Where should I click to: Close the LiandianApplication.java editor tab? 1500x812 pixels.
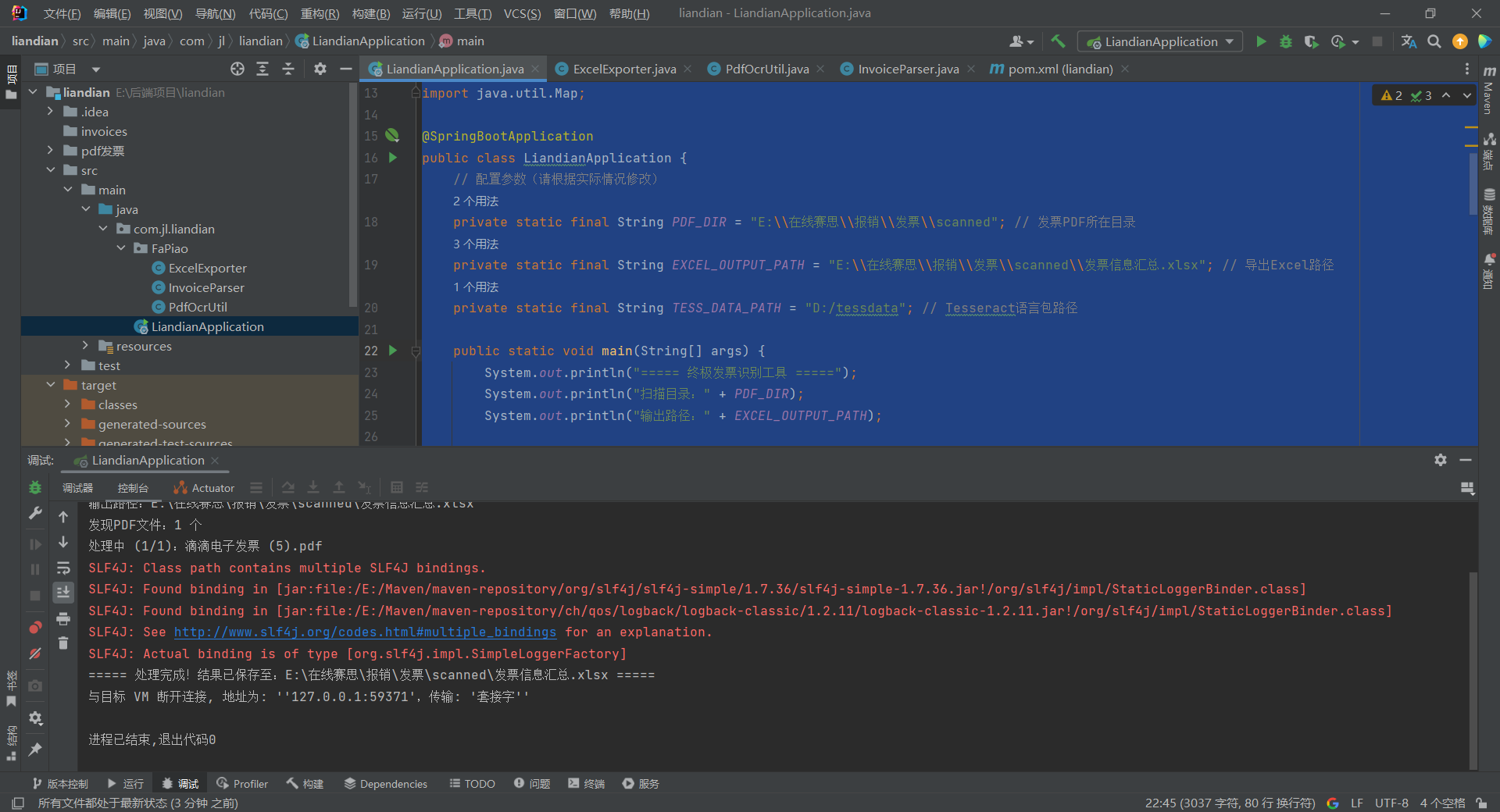pyautogui.click(x=535, y=69)
